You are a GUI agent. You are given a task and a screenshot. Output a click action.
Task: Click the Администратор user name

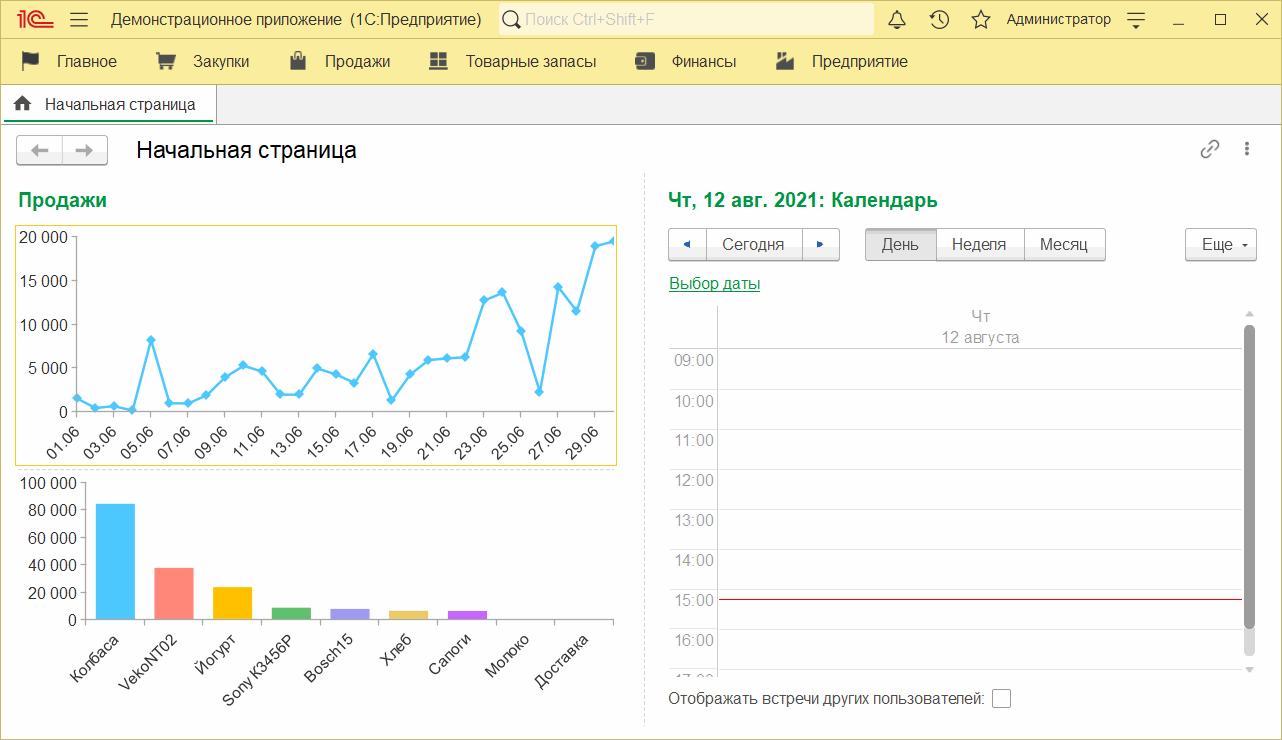(1058, 20)
